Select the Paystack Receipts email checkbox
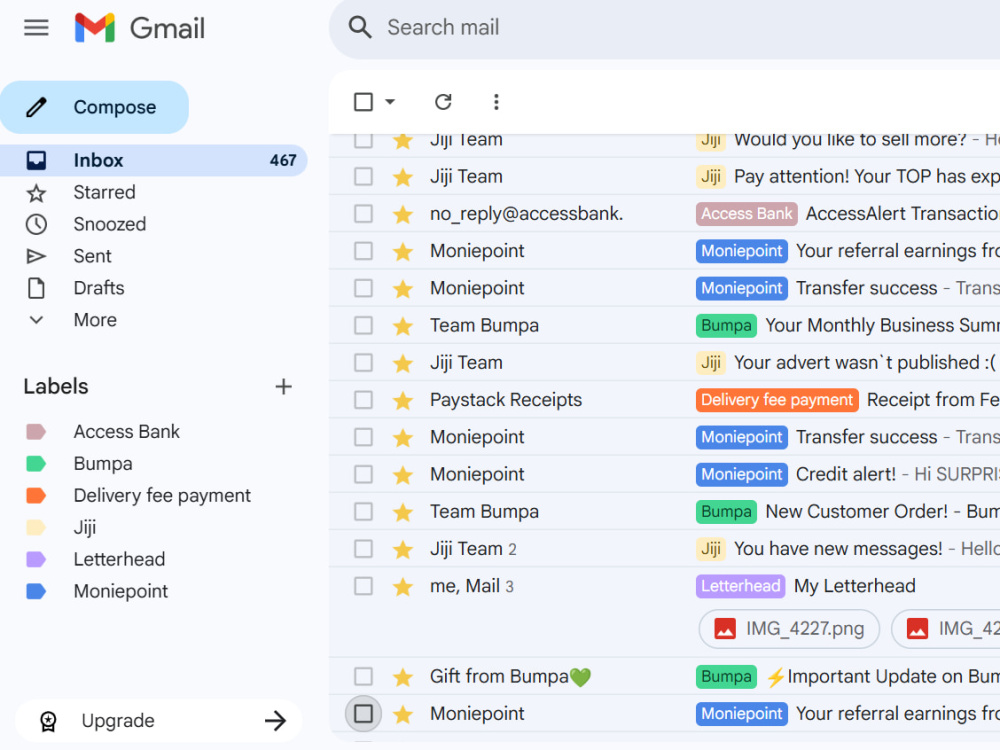 point(364,400)
